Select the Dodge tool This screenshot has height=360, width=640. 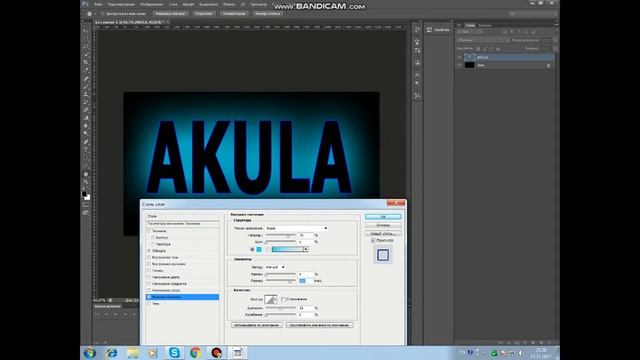pos(86,134)
